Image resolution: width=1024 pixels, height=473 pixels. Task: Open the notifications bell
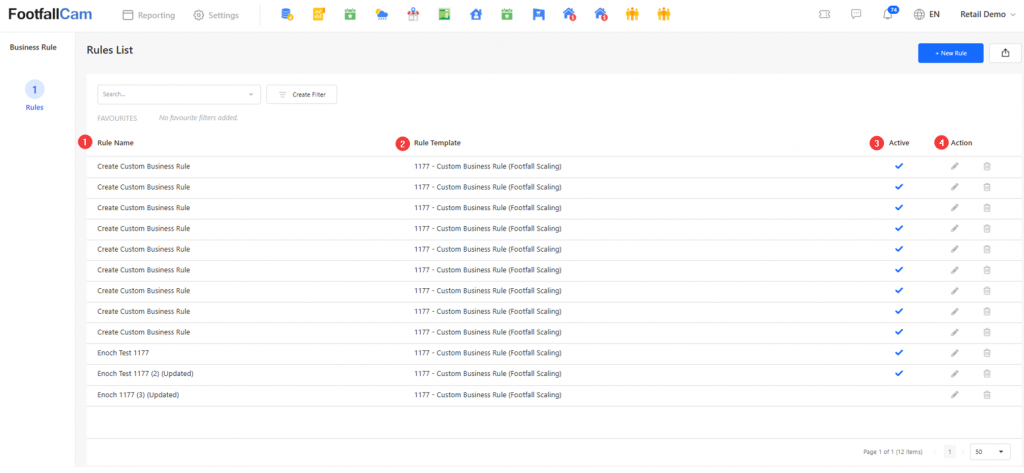888,15
